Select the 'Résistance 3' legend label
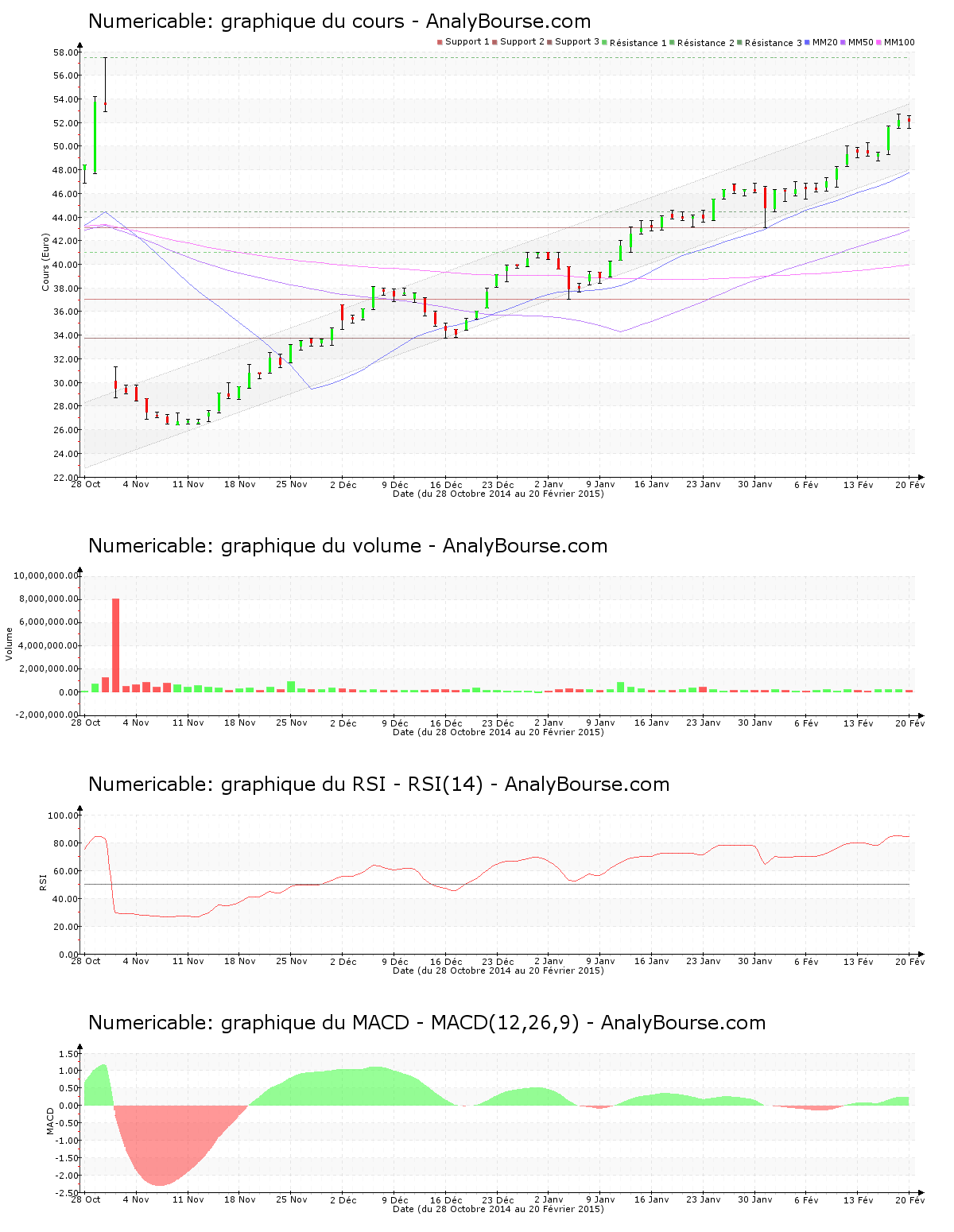This screenshot has width=954, height=1232. pos(774,43)
